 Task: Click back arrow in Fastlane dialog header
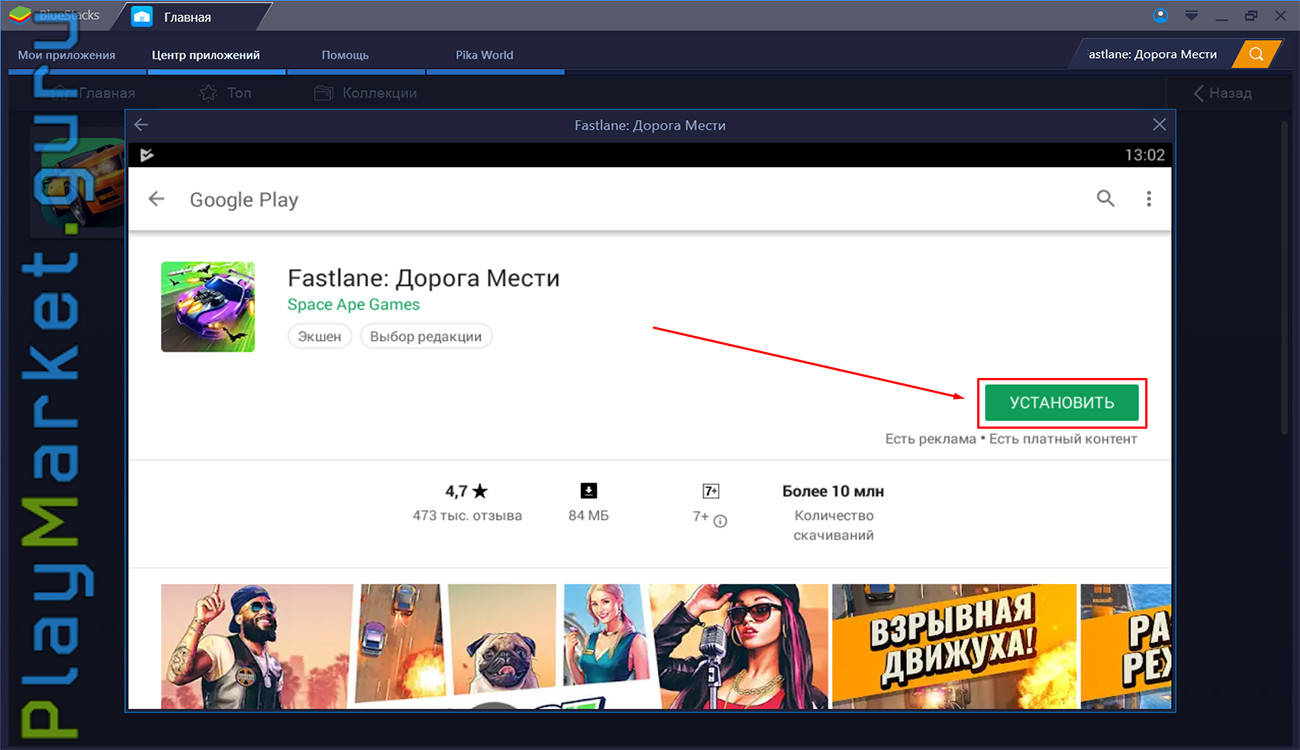[141, 125]
